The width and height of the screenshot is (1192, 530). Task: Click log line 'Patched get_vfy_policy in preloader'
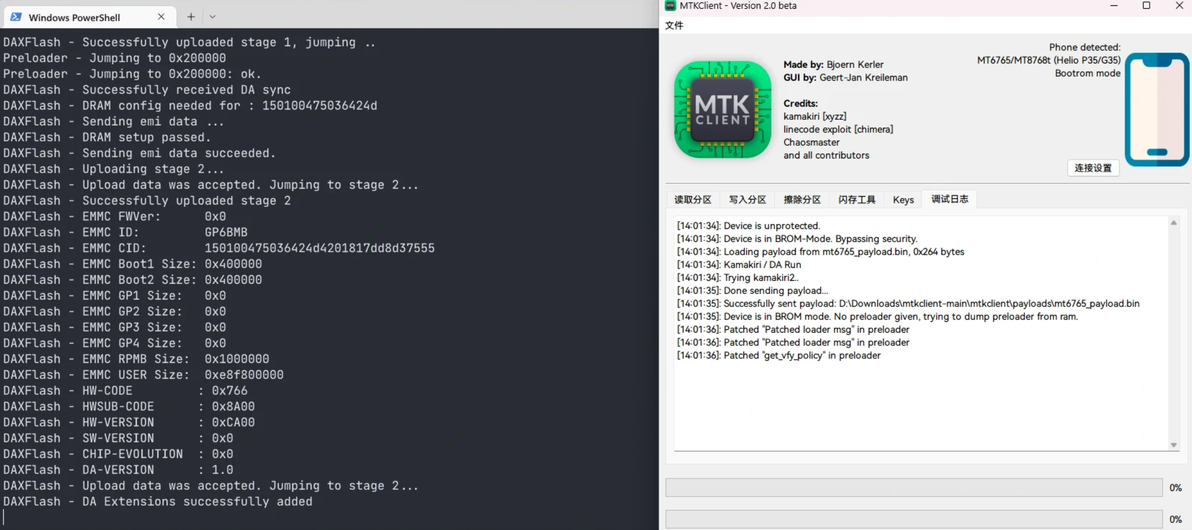[778, 355]
